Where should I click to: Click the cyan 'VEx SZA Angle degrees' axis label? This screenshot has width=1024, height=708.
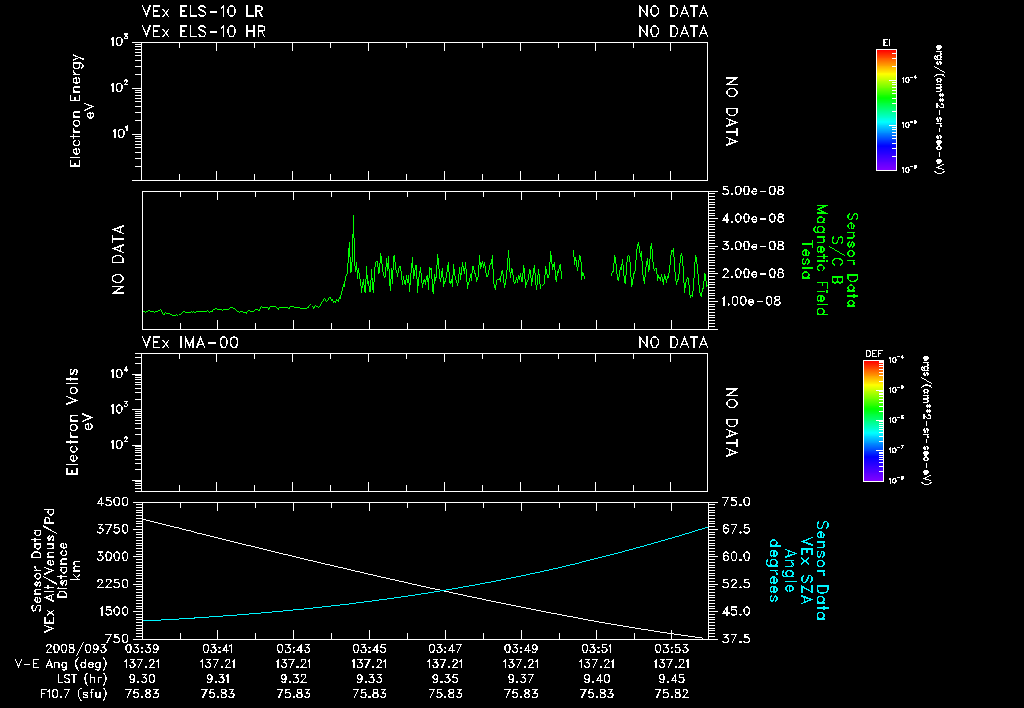[x=789, y=570]
